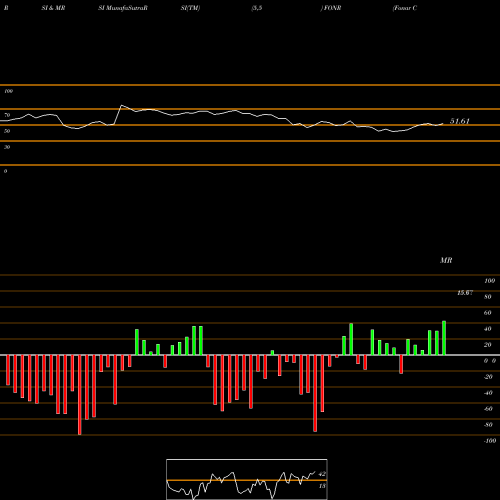Click the "100" label on the RSI chart
500x500 pixels.
[x=8, y=91]
